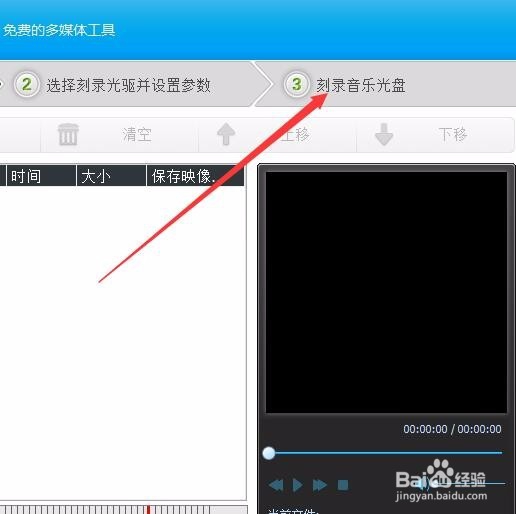Viewport: 516px width, 514px height.
Task: Click the 下移 move down label
Action: point(453,134)
